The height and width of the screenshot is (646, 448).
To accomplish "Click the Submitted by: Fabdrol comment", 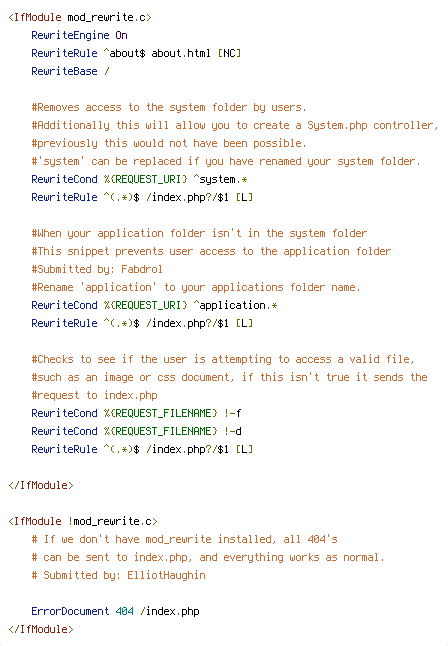I will coord(97,269).
